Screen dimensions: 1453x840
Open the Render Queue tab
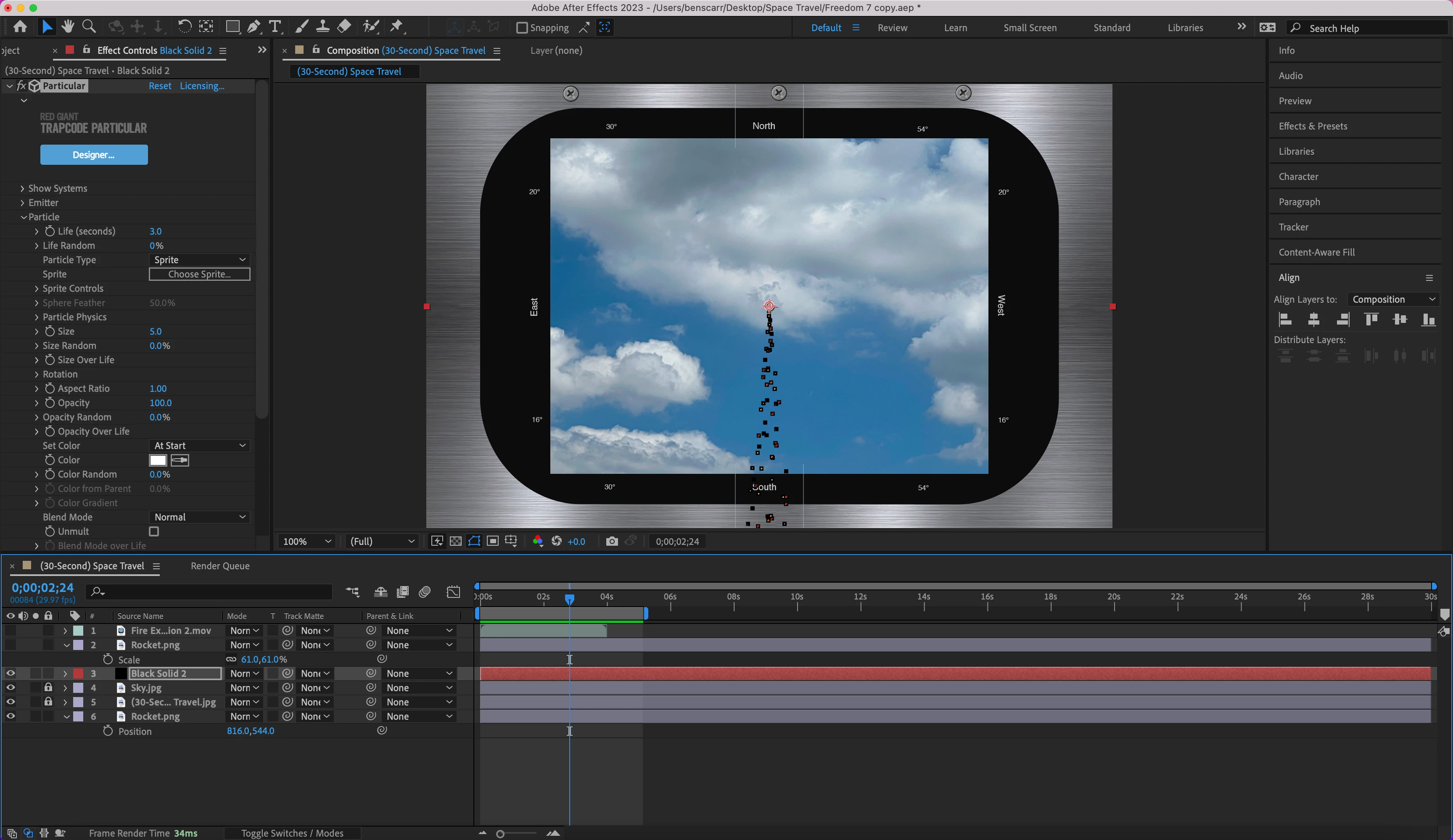(220, 566)
